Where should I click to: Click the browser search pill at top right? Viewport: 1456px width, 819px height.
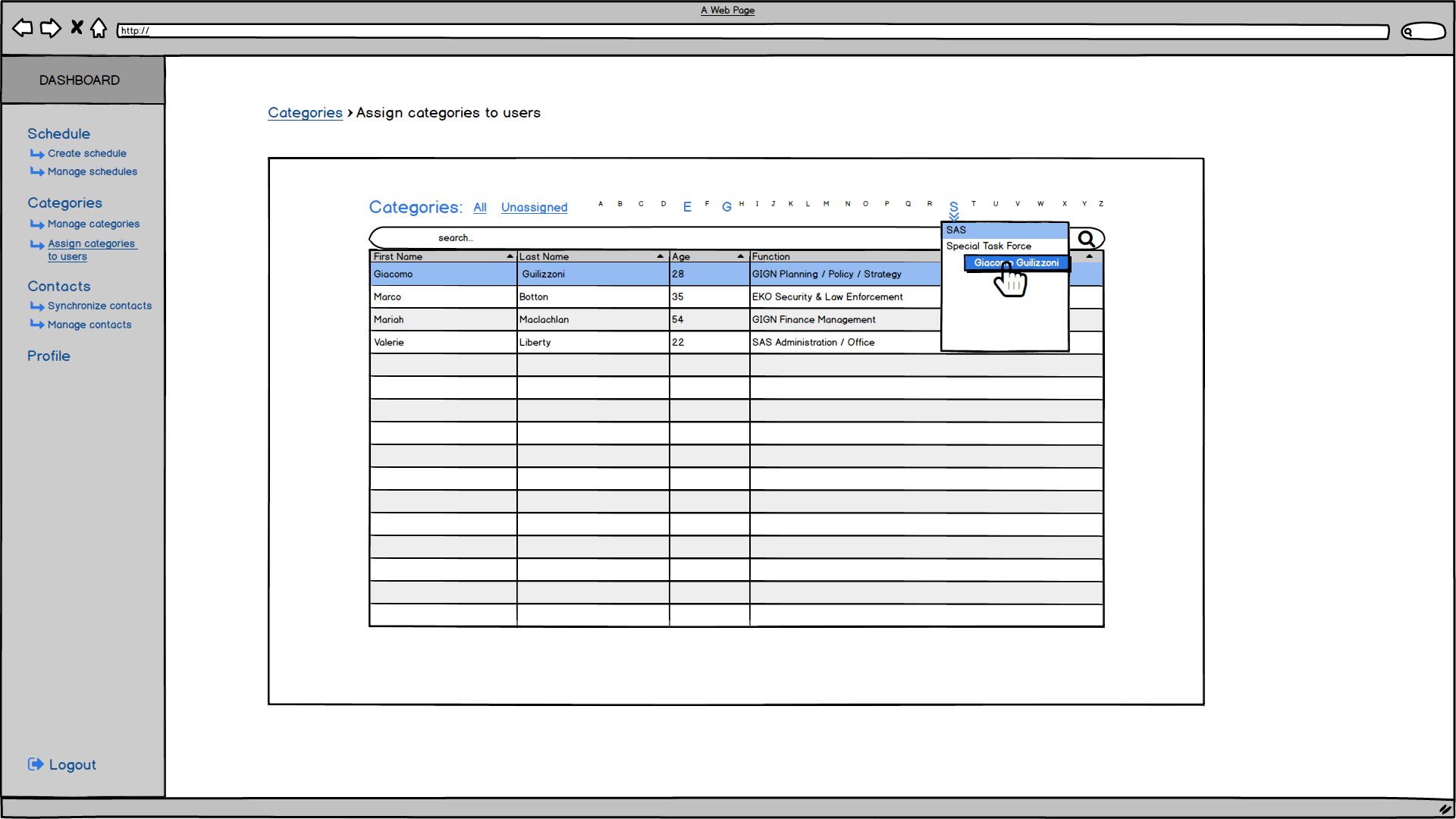point(1423,31)
